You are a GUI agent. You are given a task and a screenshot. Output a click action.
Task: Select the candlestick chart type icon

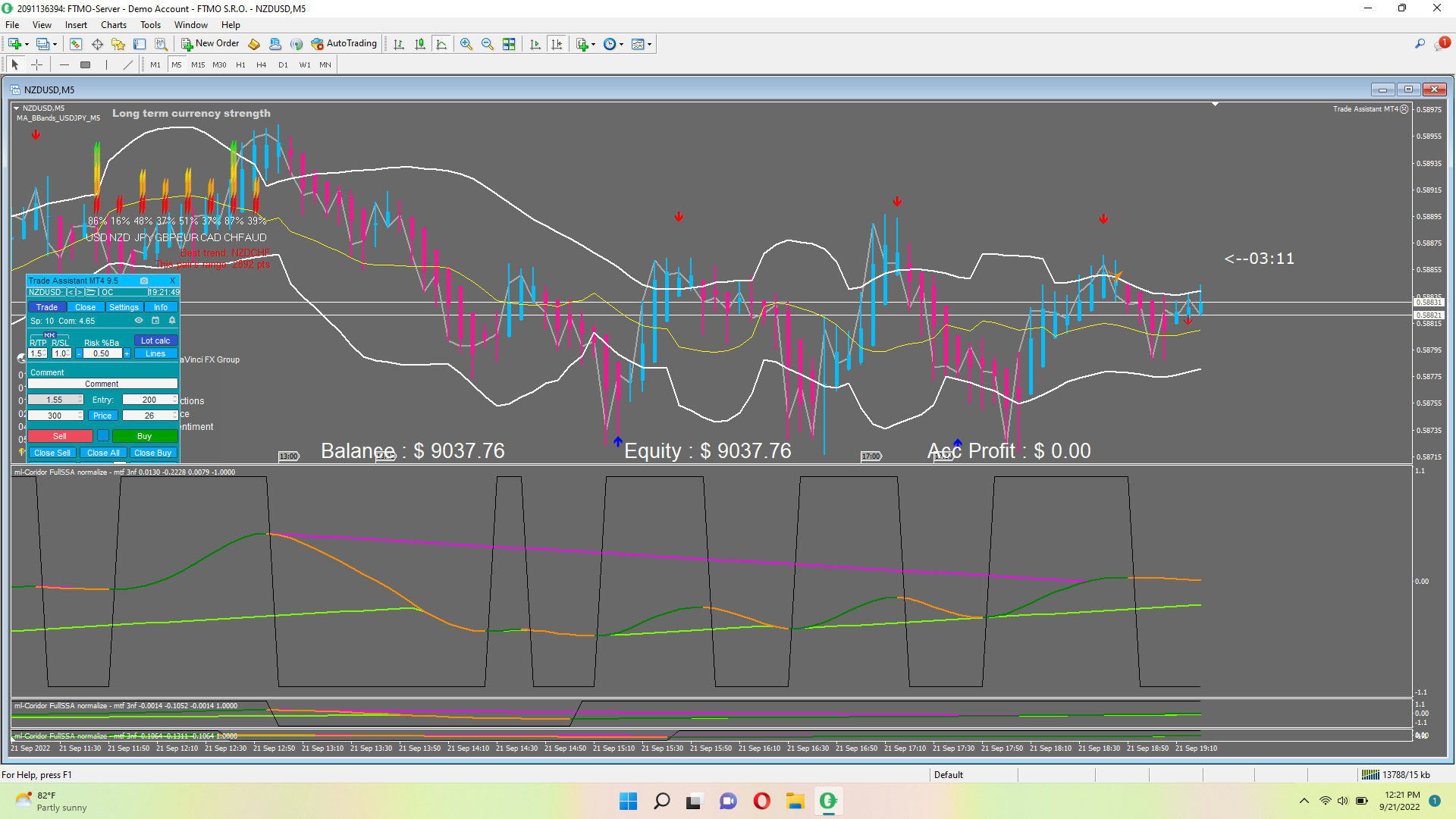[x=420, y=44]
